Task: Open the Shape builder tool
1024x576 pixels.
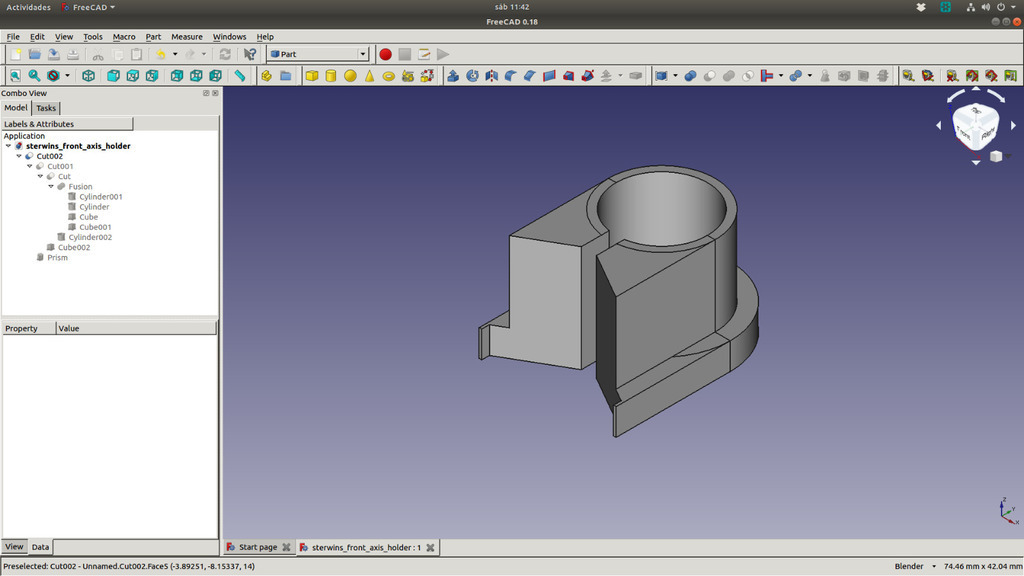Action: [427, 76]
